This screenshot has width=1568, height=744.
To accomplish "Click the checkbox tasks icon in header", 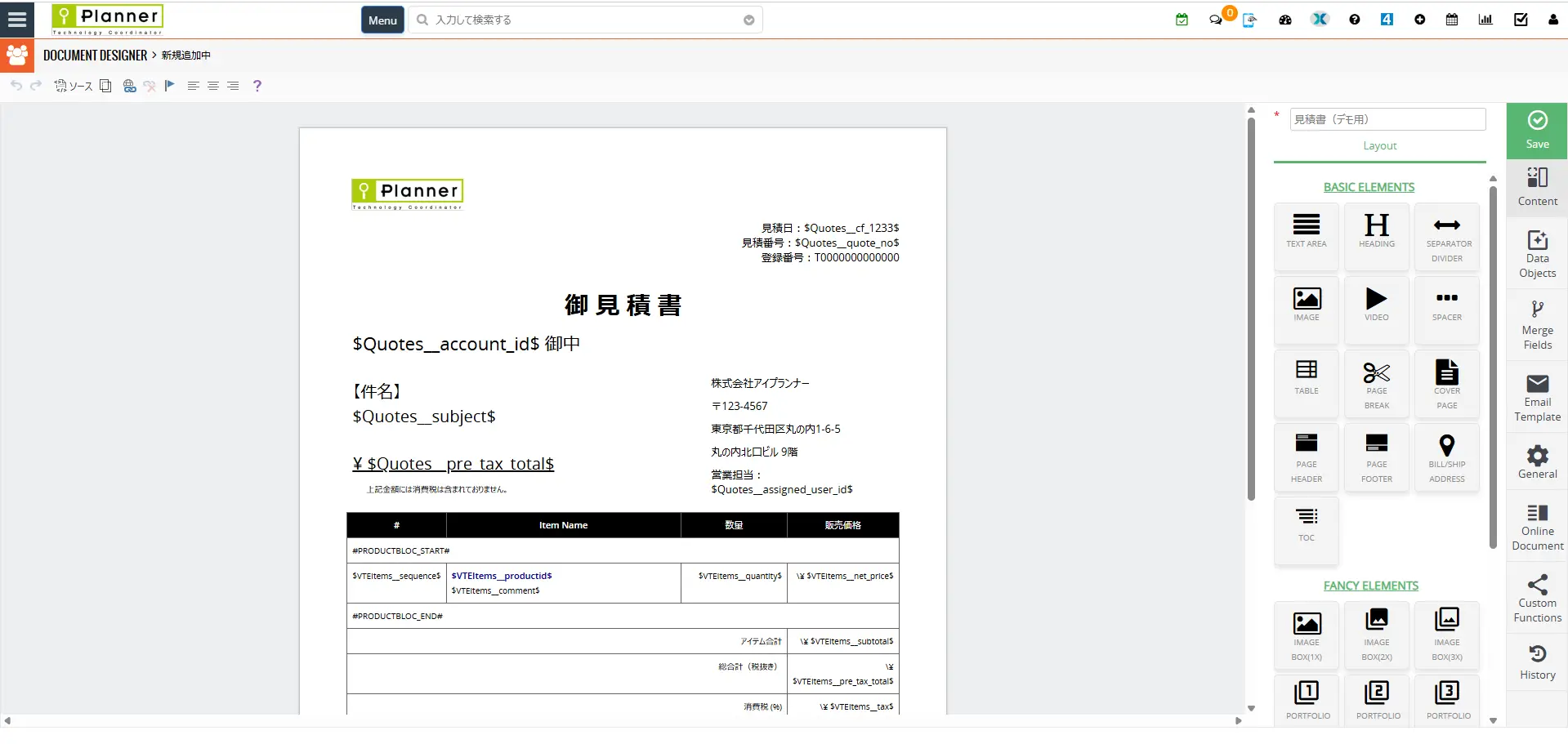I will pyautogui.click(x=1521, y=20).
